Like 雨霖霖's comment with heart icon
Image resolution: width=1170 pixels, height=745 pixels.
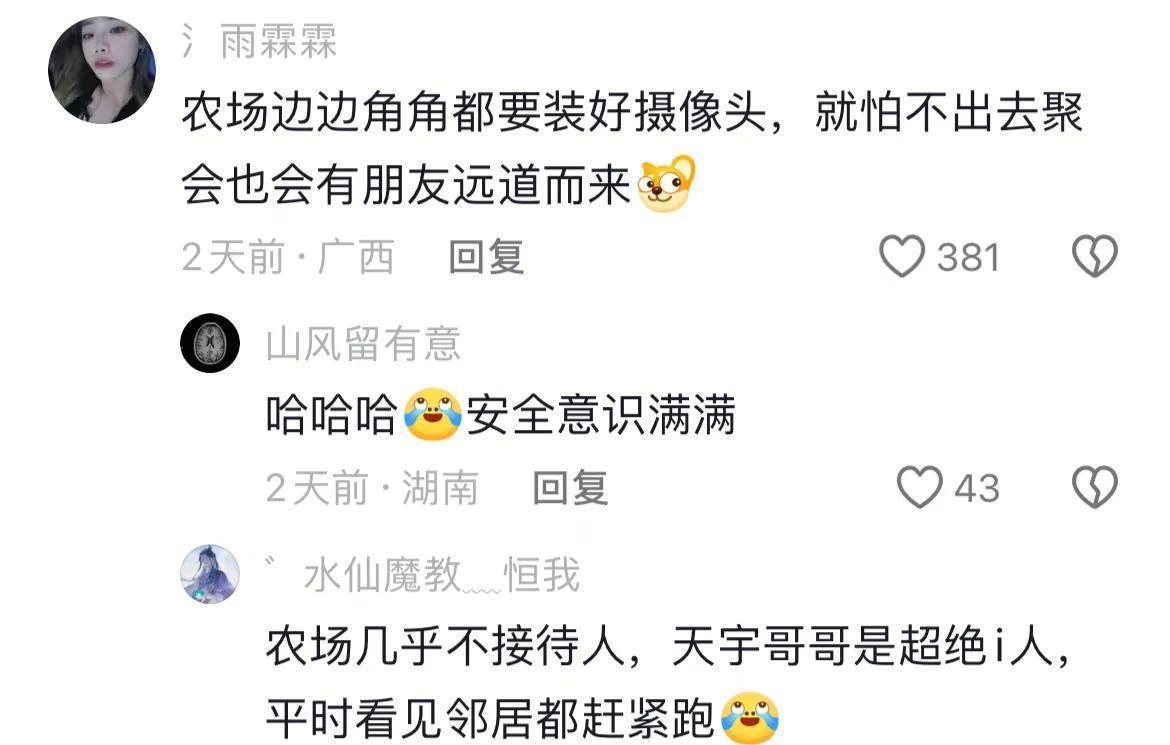[902, 256]
